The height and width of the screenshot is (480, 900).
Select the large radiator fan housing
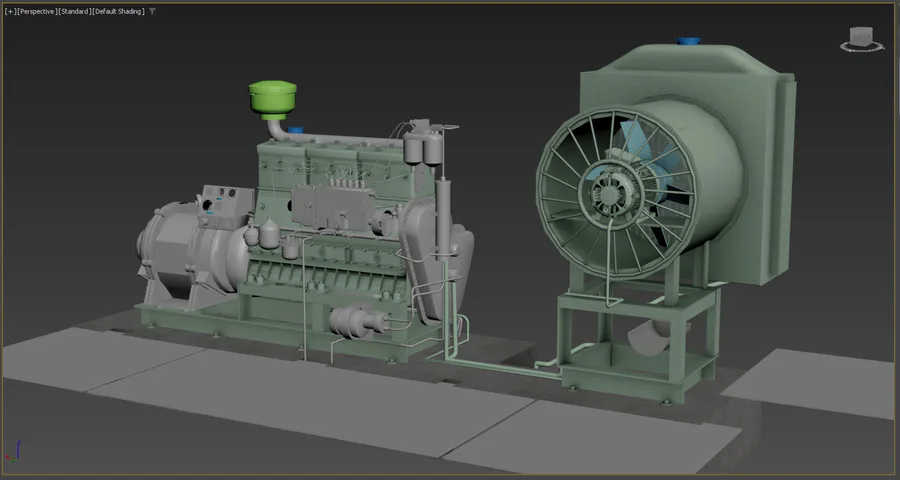[x=640, y=189]
